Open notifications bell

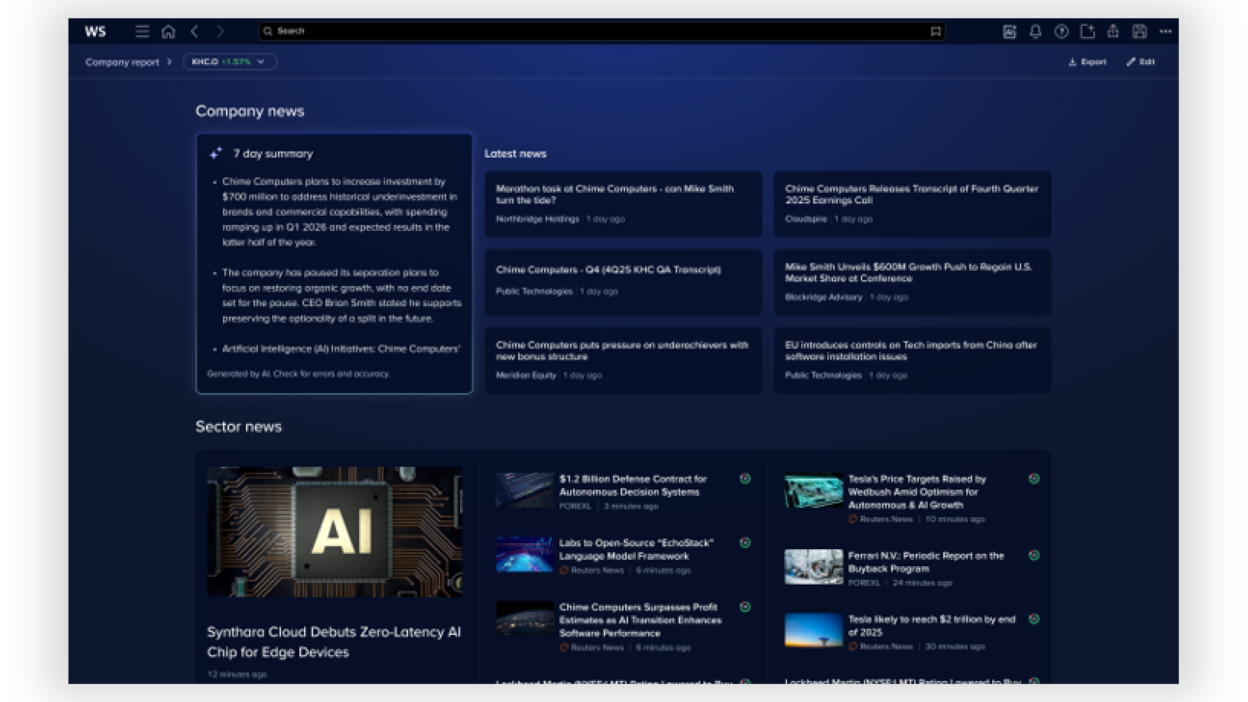[x=1035, y=31]
